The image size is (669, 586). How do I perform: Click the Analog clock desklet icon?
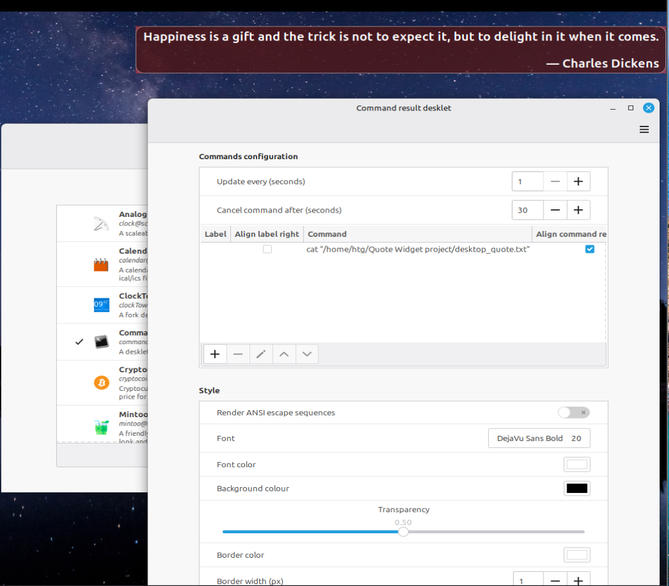[101, 224]
